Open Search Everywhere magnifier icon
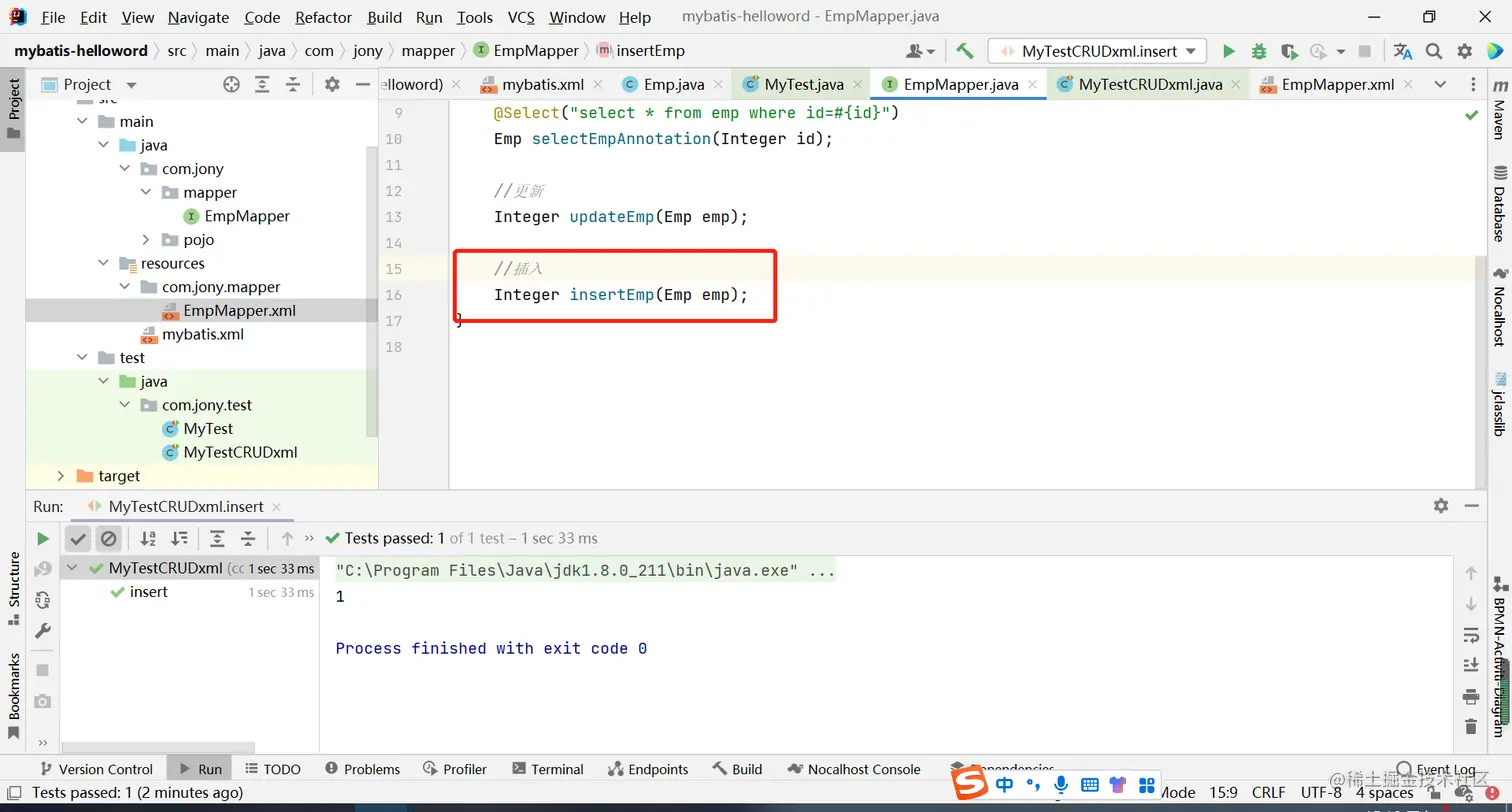This screenshot has width=1512, height=812. tap(1434, 51)
